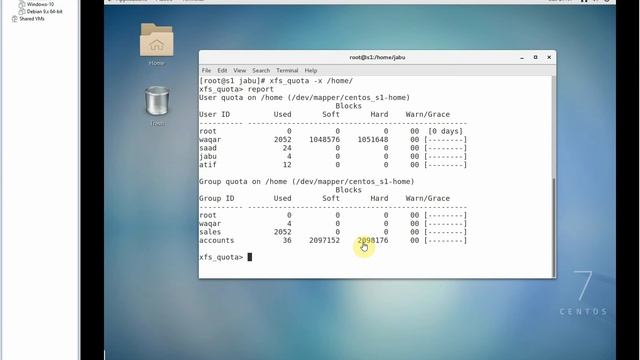640x360 pixels.
Task: Click accounts group soft limit 2097152
Action: pos(324,240)
